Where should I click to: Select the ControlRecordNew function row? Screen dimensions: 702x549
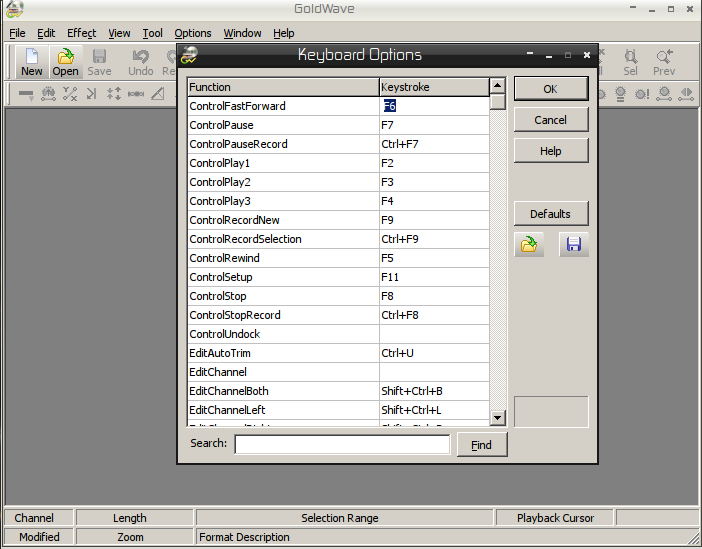coord(283,220)
